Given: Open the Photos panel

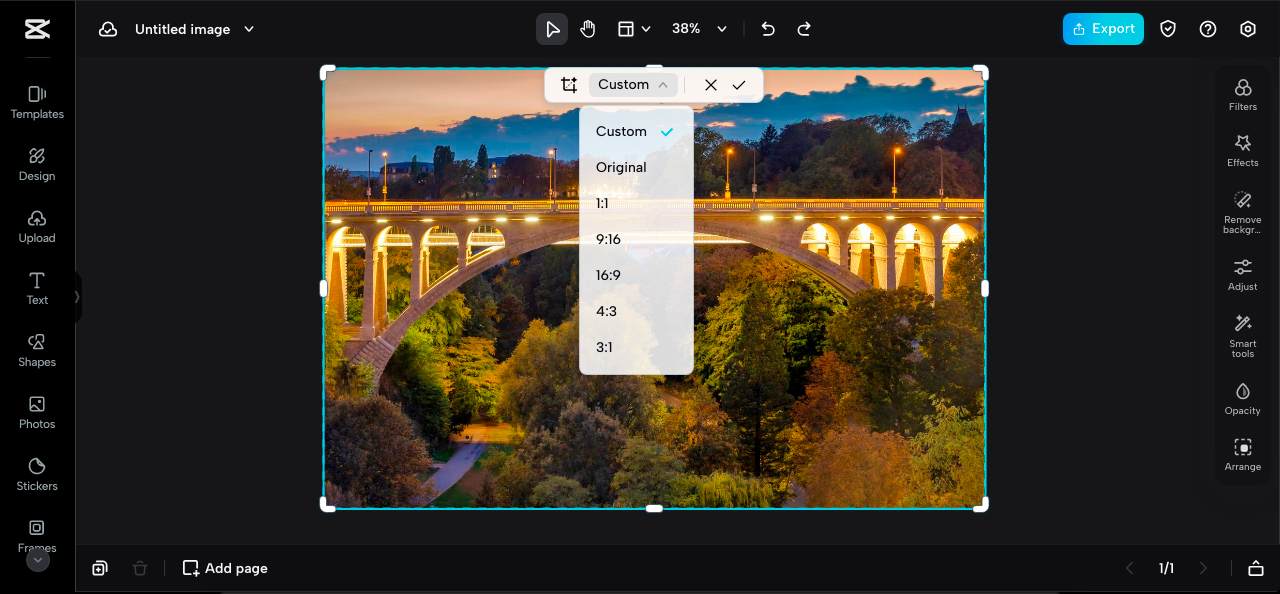Looking at the screenshot, I should pos(37,412).
